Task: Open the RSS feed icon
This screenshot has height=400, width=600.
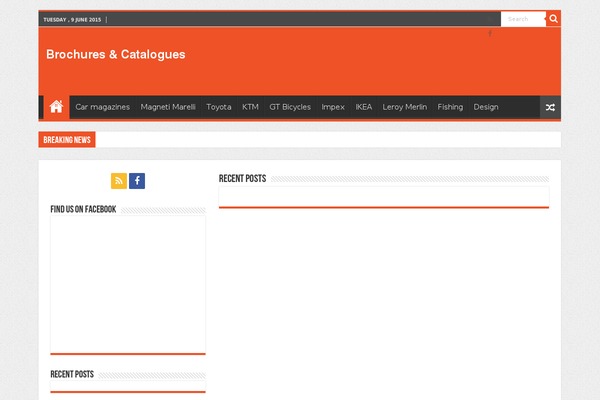Action: point(119,181)
